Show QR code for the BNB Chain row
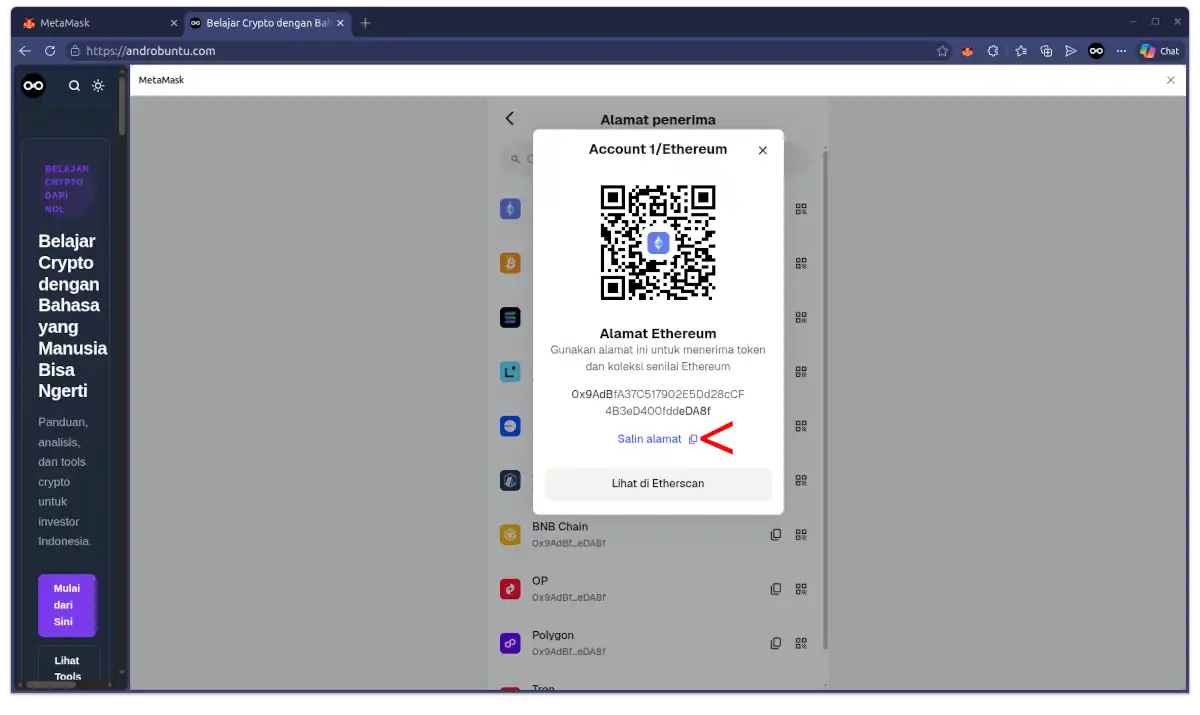Screen dimensions: 1200x715 801,534
